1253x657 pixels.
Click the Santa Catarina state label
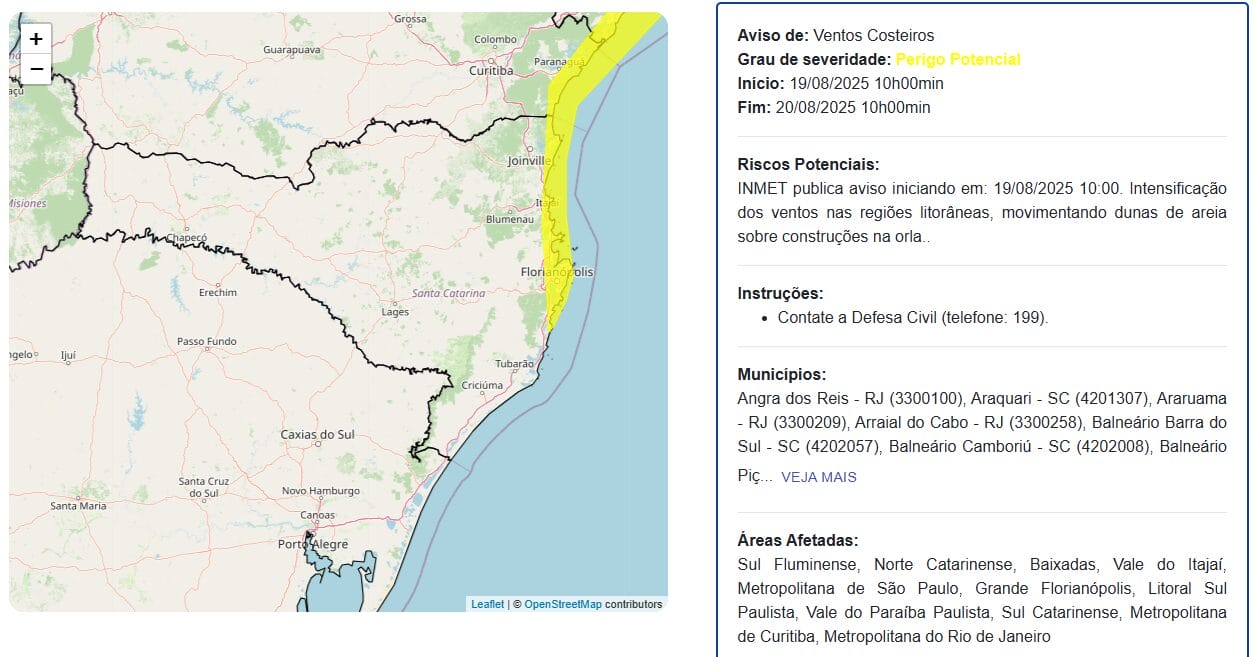448,294
